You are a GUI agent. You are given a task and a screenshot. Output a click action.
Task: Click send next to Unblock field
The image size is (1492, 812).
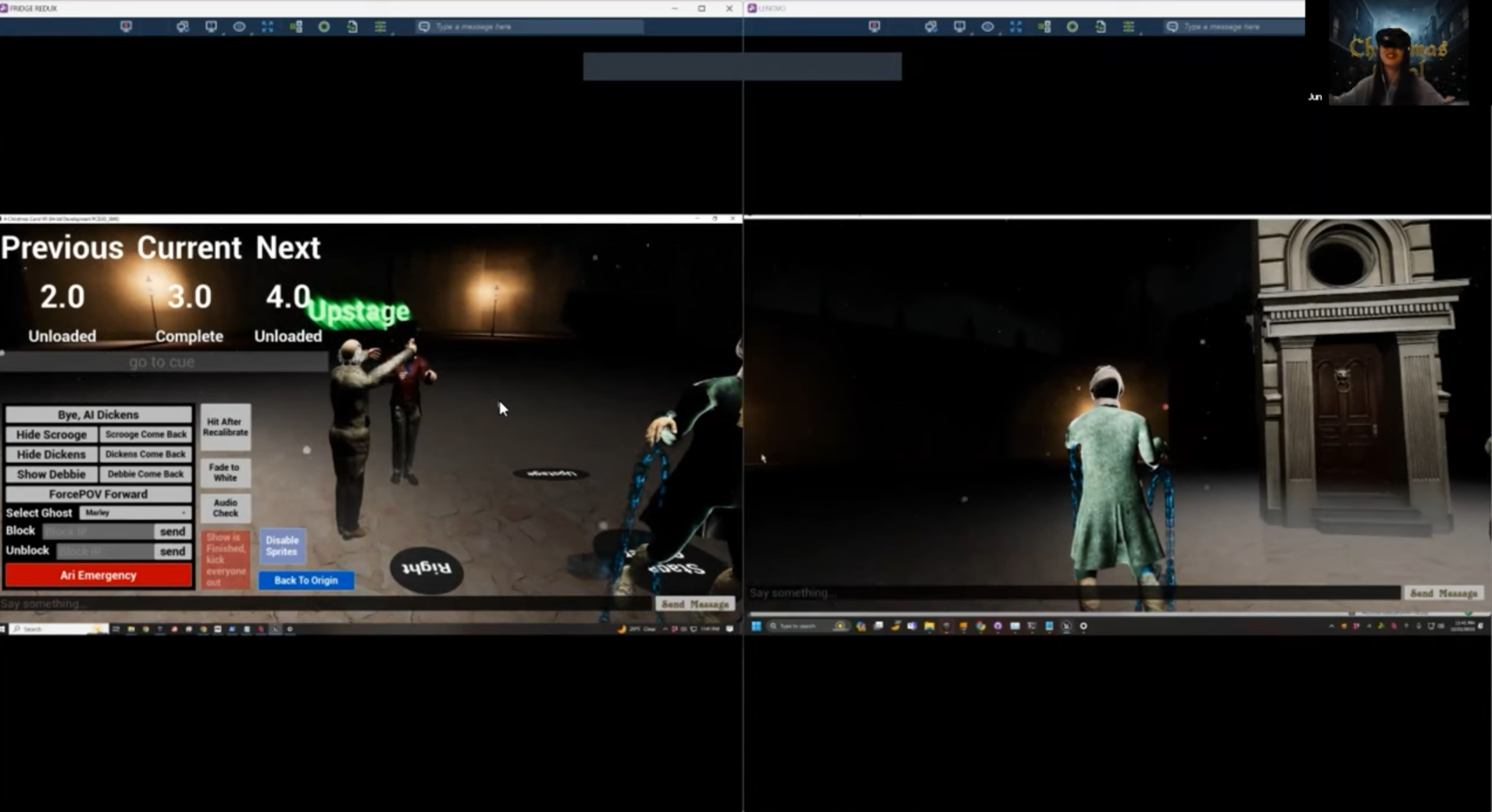(173, 551)
